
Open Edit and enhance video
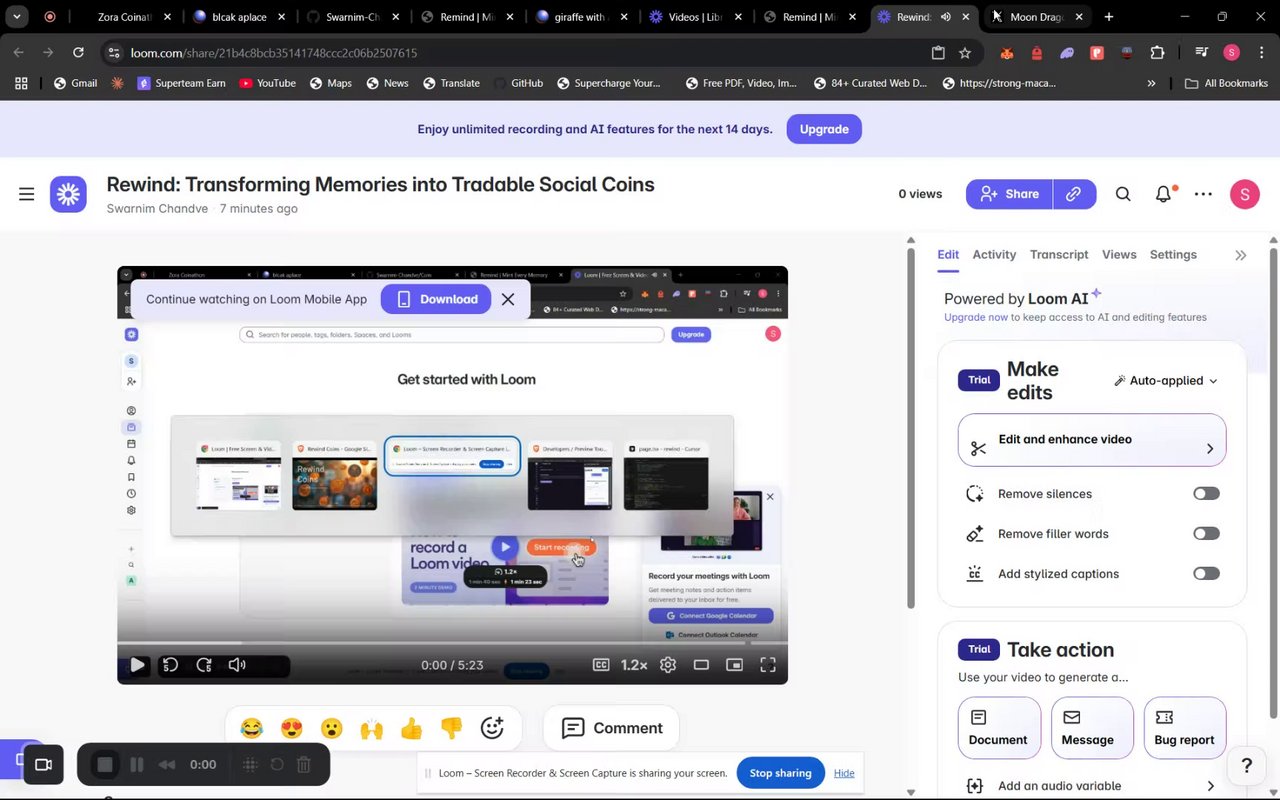click(1092, 440)
